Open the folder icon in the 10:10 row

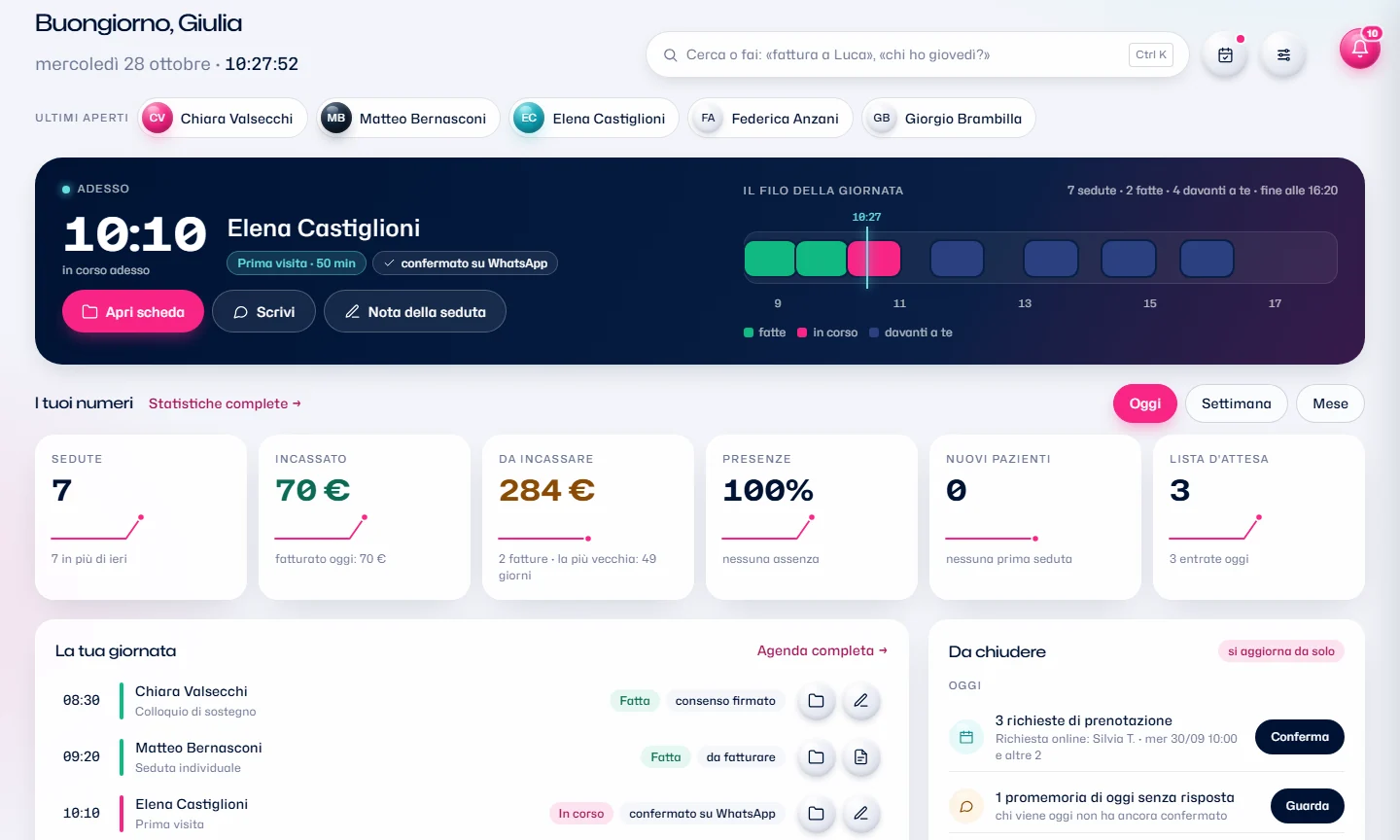[x=816, y=814]
